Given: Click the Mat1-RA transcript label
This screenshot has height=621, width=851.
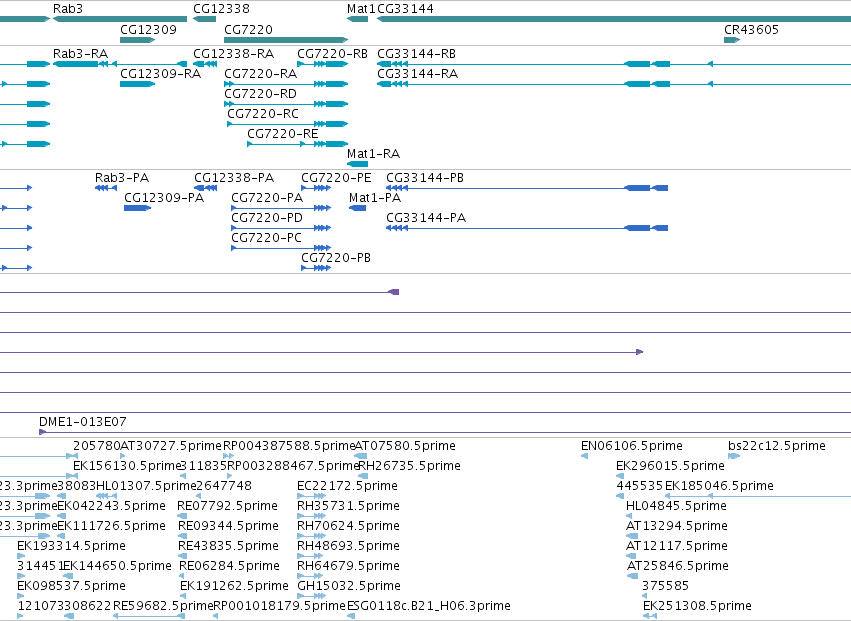Looking at the screenshot, I should 373,154.
